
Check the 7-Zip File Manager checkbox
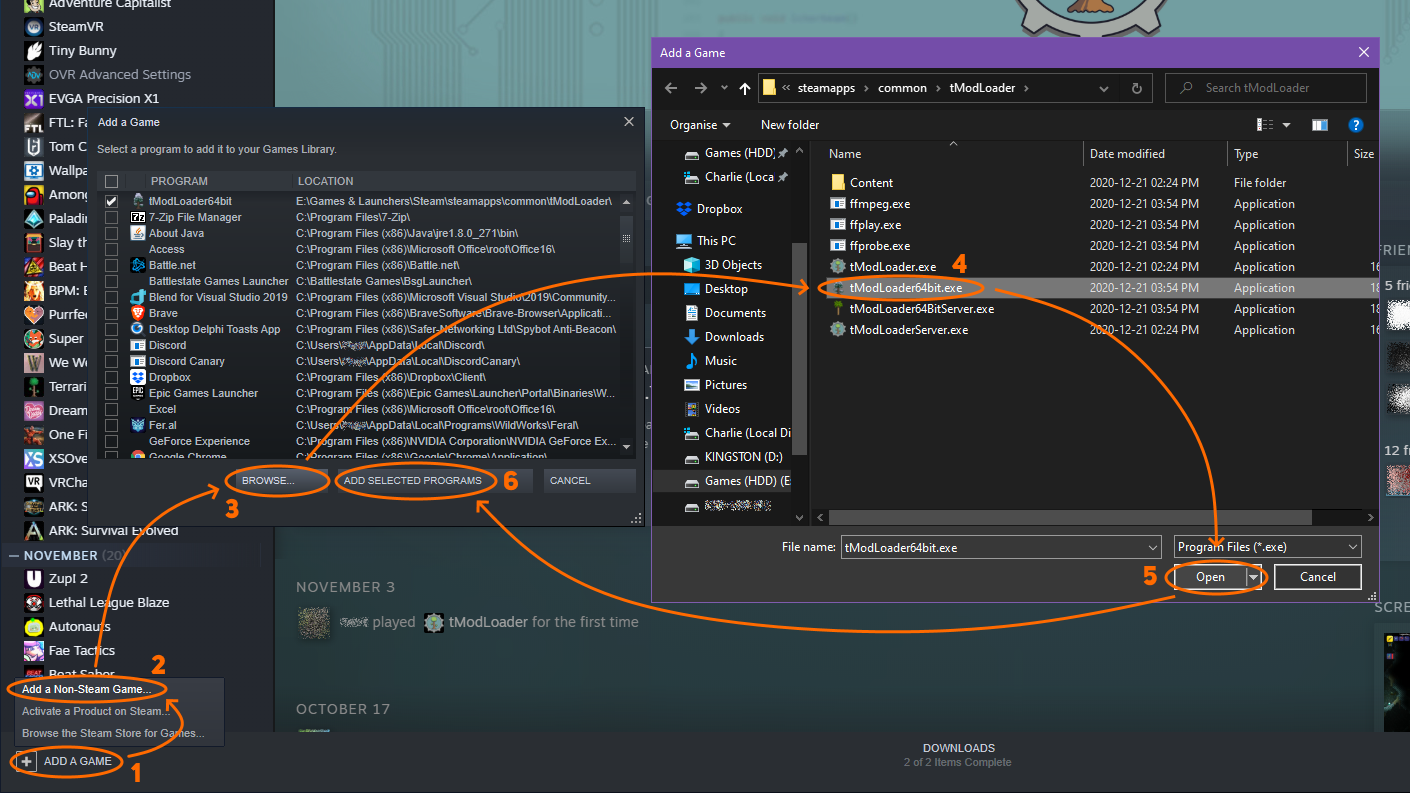(x=112, y=217)
